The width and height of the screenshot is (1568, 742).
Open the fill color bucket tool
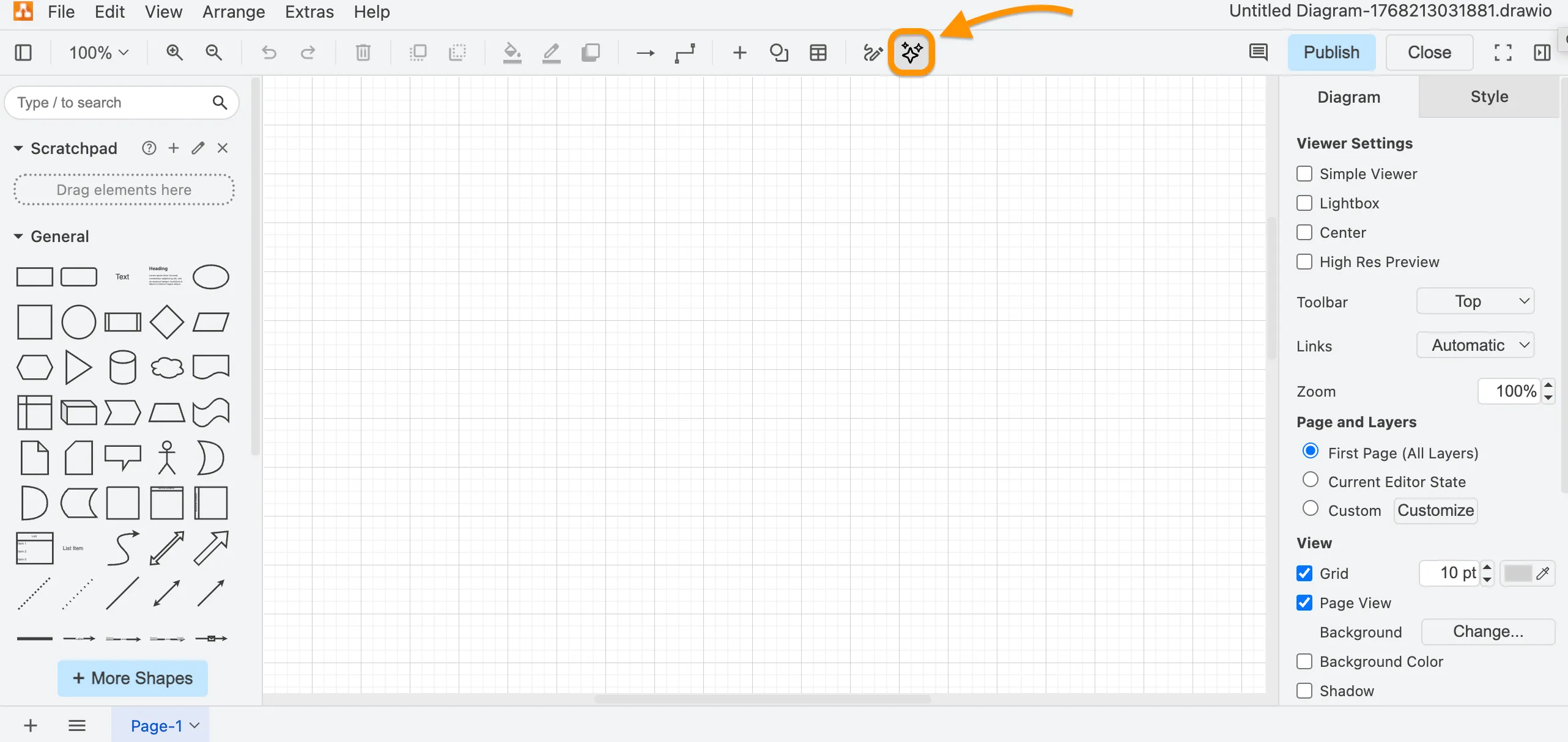click(x=512, y=53)
